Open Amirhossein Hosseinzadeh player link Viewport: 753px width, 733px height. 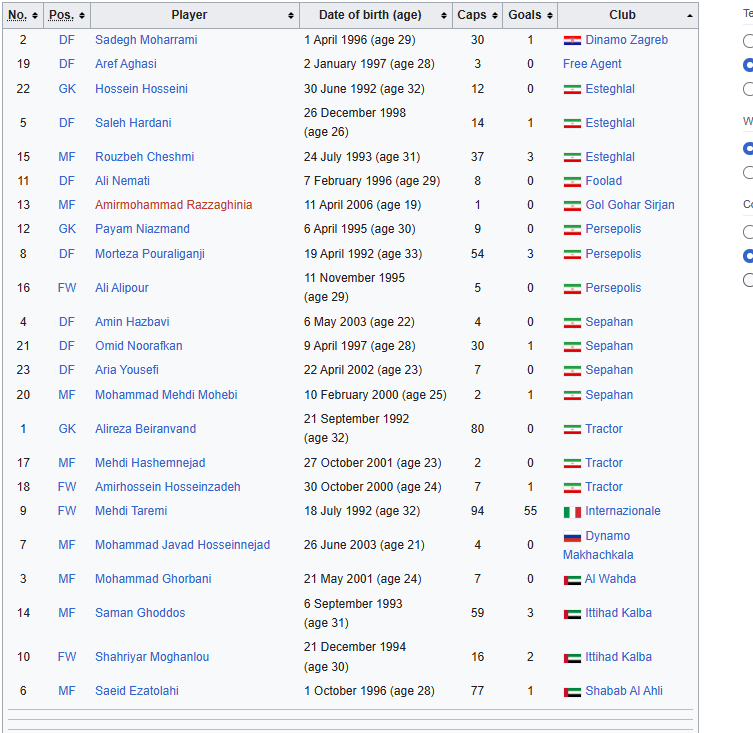(168, 487)
